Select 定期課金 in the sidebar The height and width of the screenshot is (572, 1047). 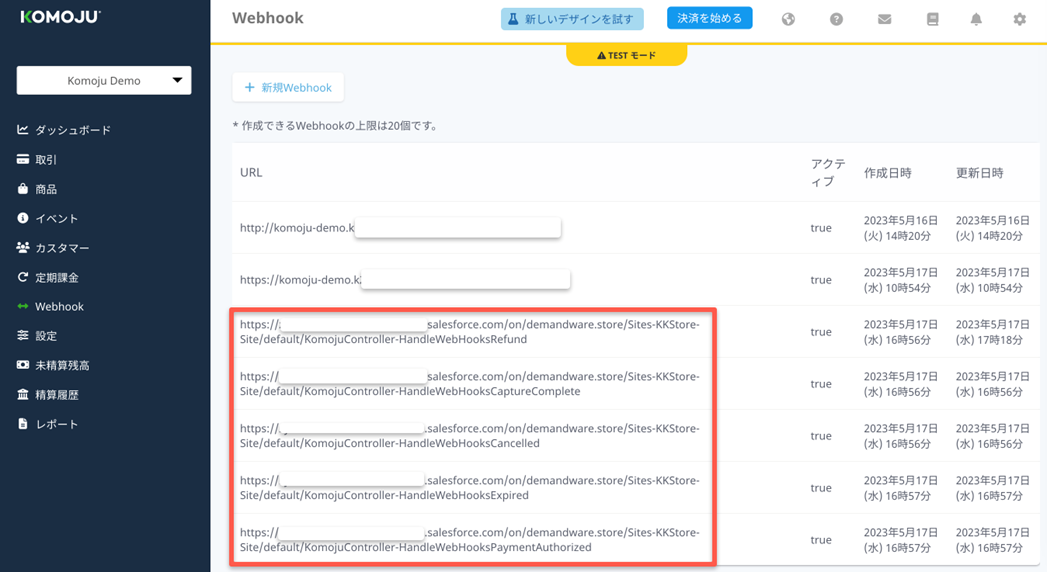coord(56,277)
